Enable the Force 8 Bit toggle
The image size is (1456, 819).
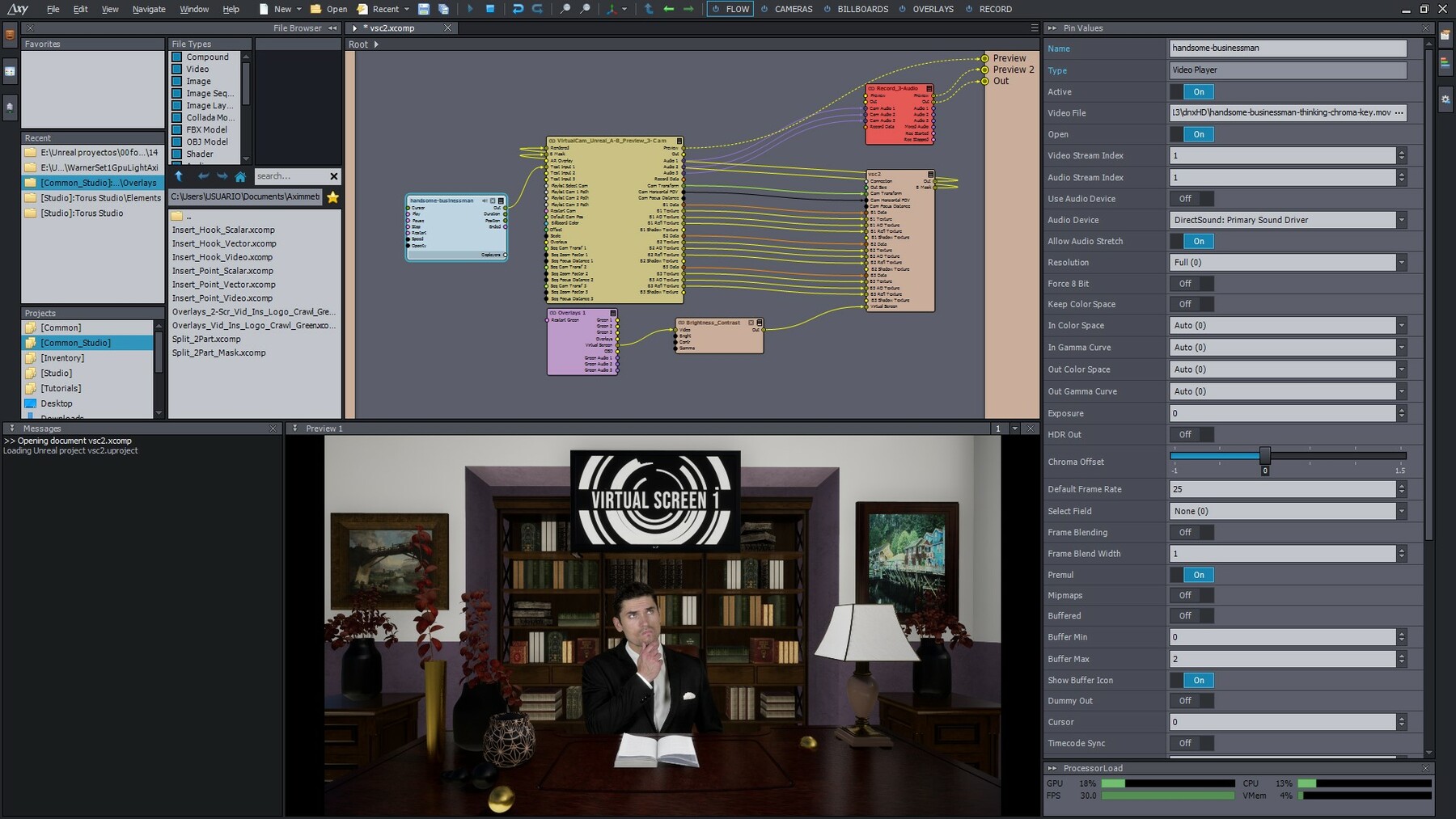point(1191,283)
